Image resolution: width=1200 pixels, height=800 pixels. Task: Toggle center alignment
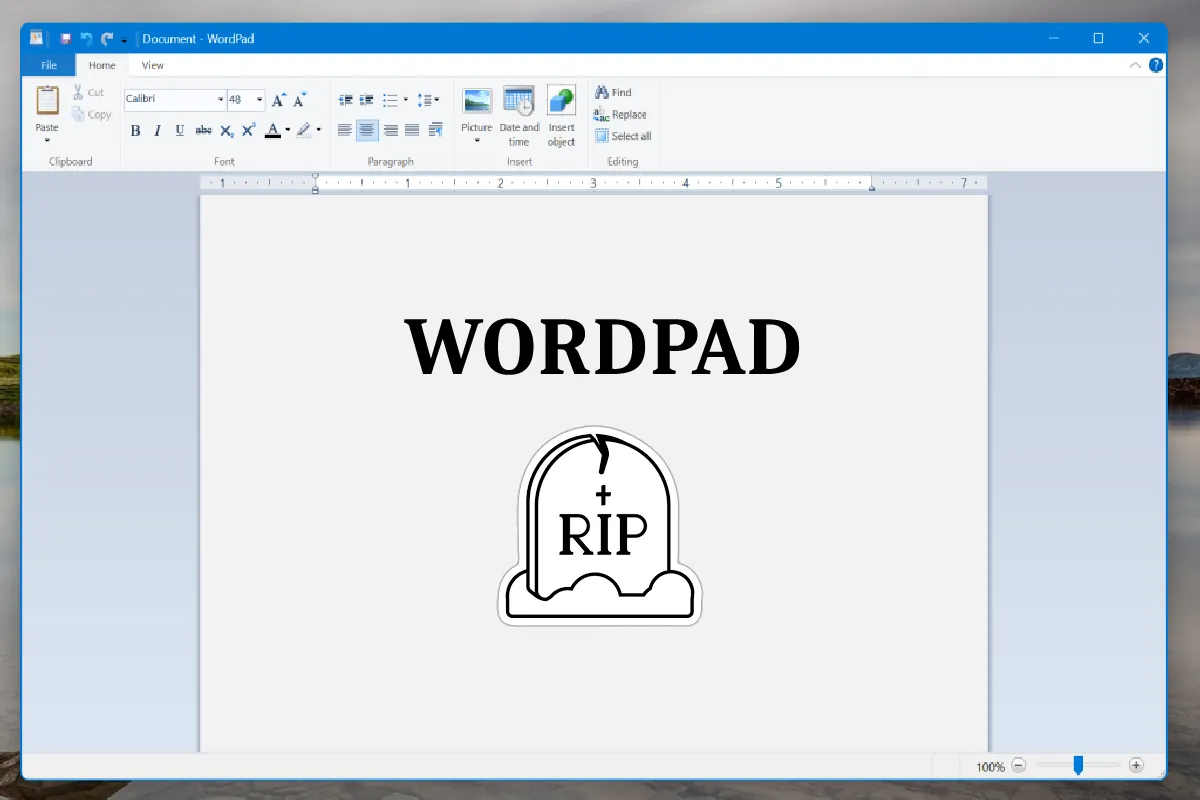(367, 130)
